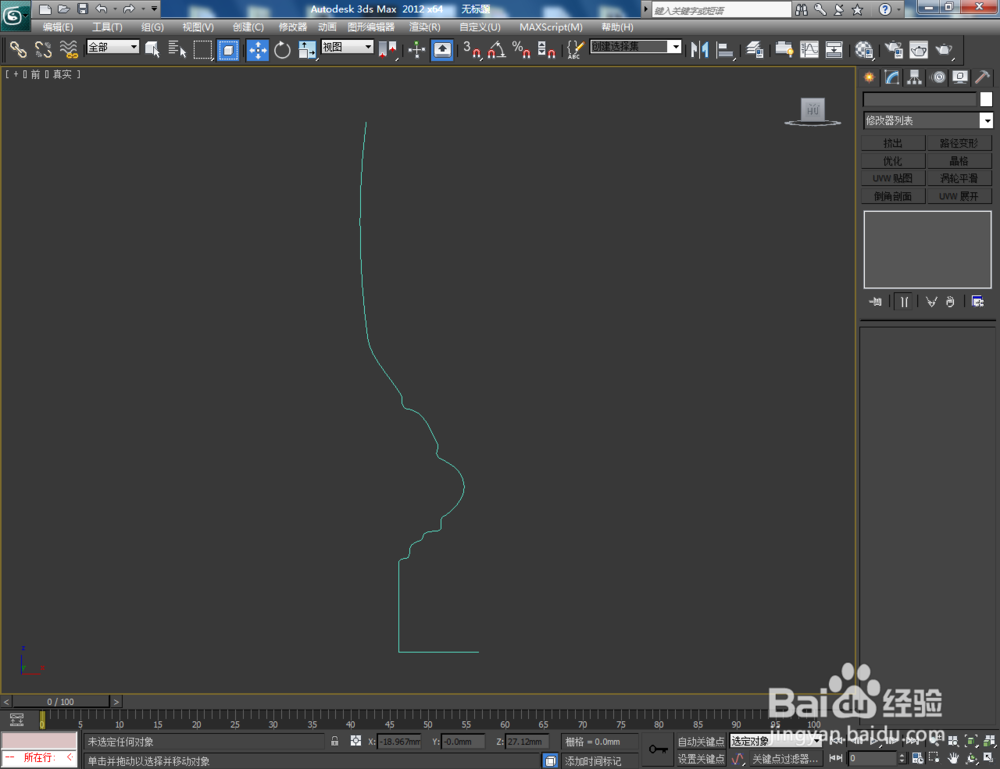The image size is (1000, 769).
Task: Toggle Keyboard Shortcut Override button
Action: (x=442, y=50)
